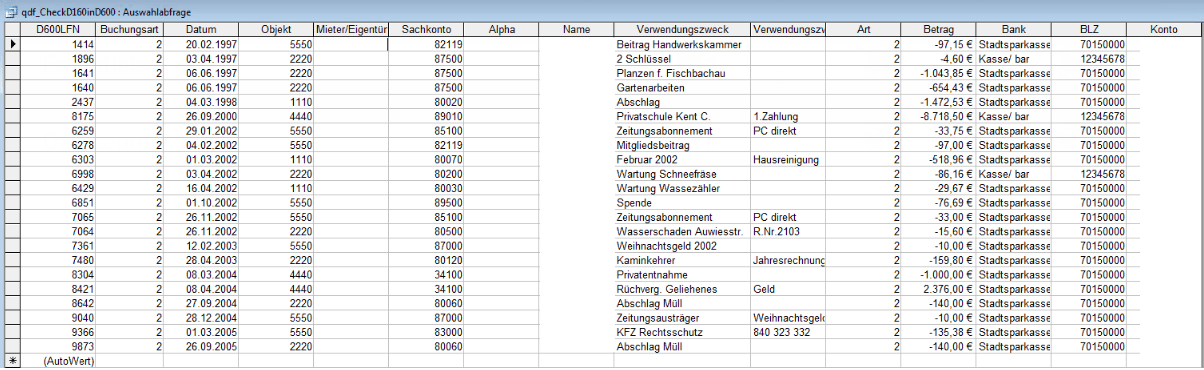The height and width of the screenshot is (370, 1204).
Task: Click the cell Wartung Schneefräse
Action: click(x=681, y=174)
